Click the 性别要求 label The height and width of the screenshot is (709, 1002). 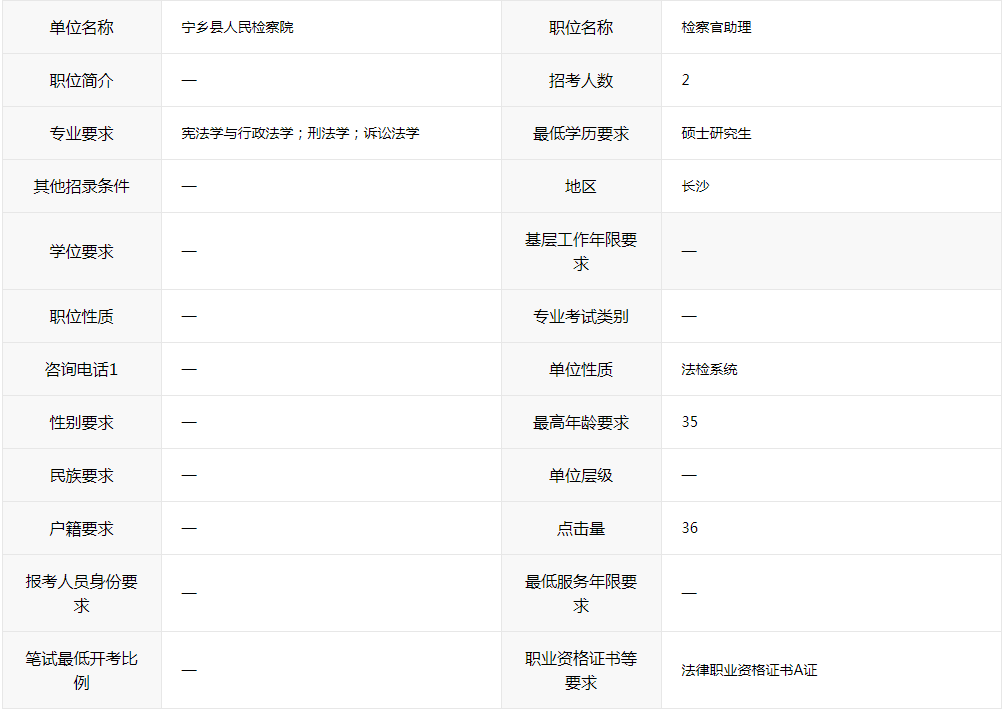coord(82,423)
